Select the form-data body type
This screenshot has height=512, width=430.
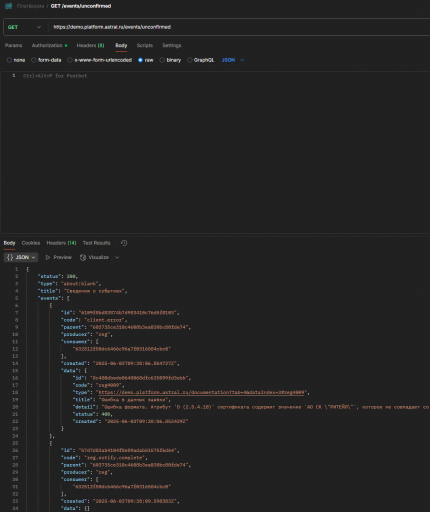tap(34, 60)
